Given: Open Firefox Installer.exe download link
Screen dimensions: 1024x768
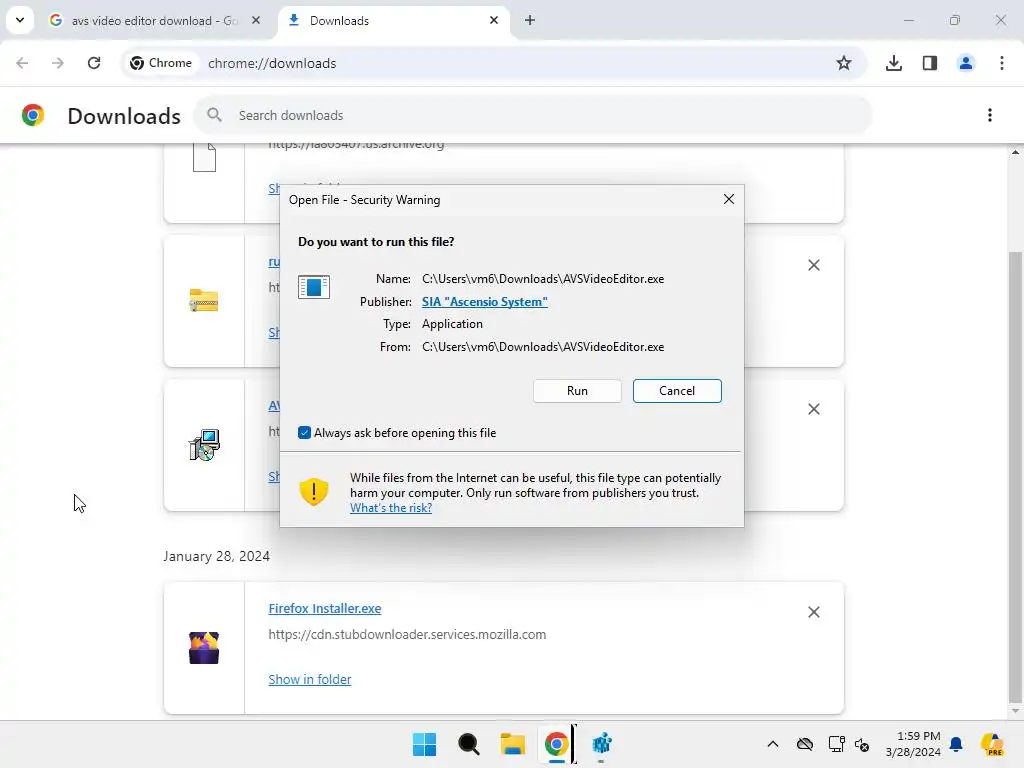Looking at the screenshot, I should (325, 608).
